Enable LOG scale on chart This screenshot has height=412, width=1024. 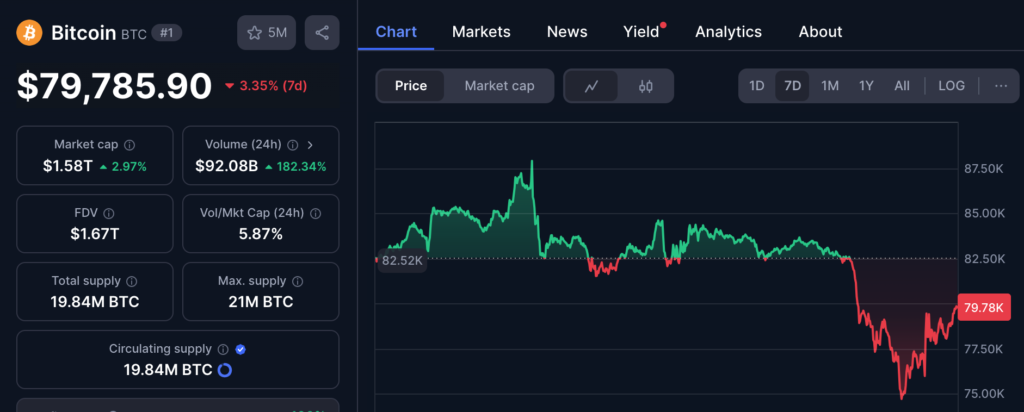coord(951,86)
